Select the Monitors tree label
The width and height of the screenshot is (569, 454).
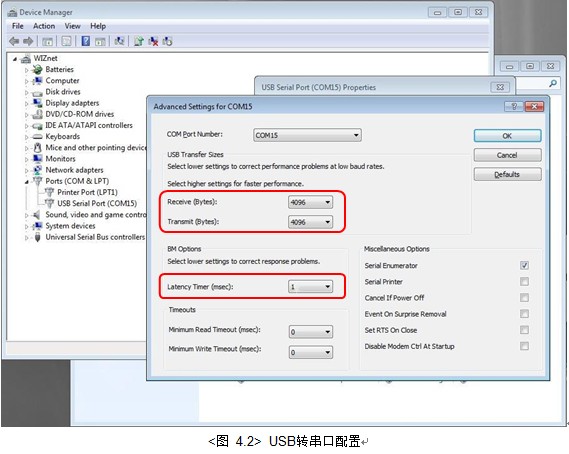click(x=60, y=159)
